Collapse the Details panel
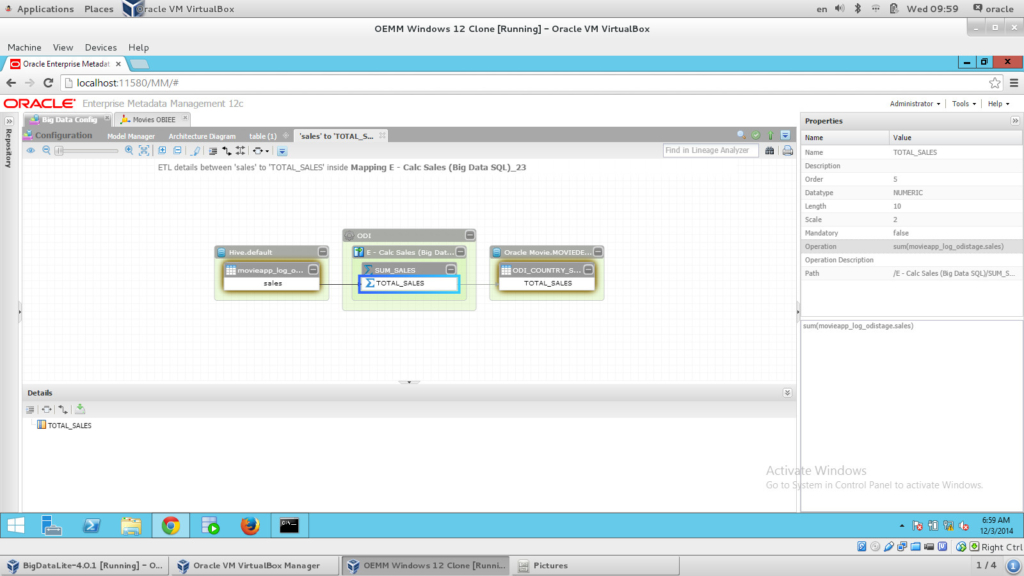This screenshot has height=576, width=1024. (x=787, y=392)
